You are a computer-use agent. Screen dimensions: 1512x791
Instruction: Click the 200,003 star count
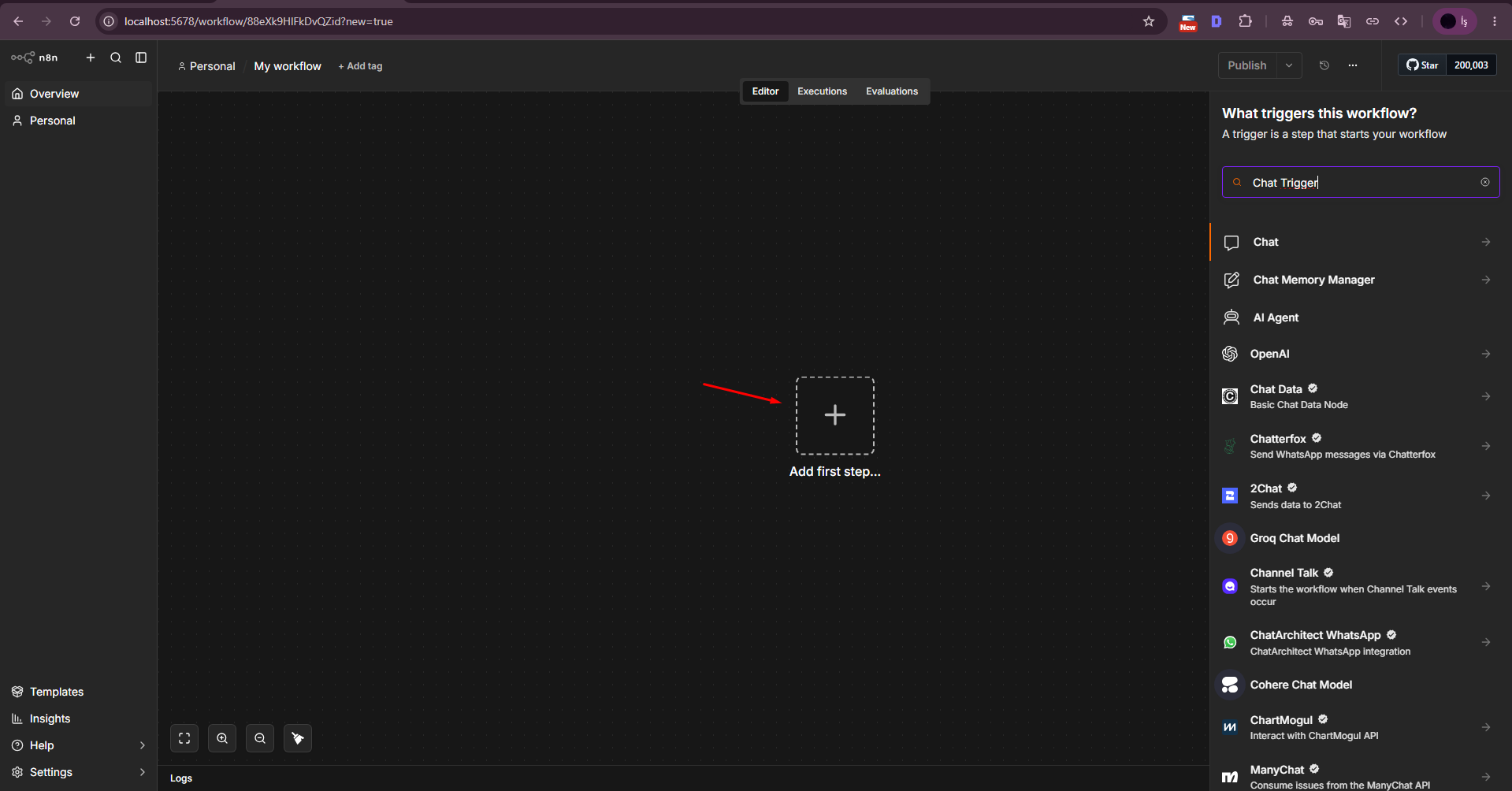tap(1471, 65)
